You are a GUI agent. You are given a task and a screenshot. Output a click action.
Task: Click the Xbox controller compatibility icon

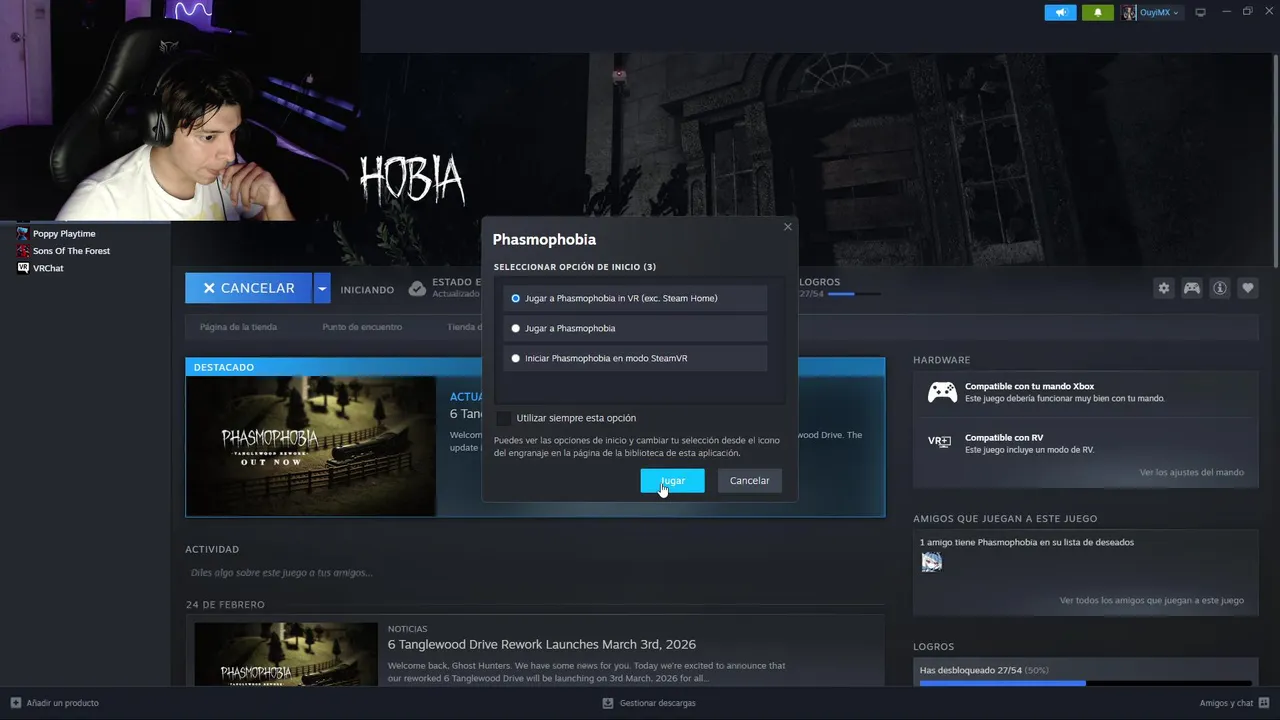pyautogui.click(x=942, y=392)
